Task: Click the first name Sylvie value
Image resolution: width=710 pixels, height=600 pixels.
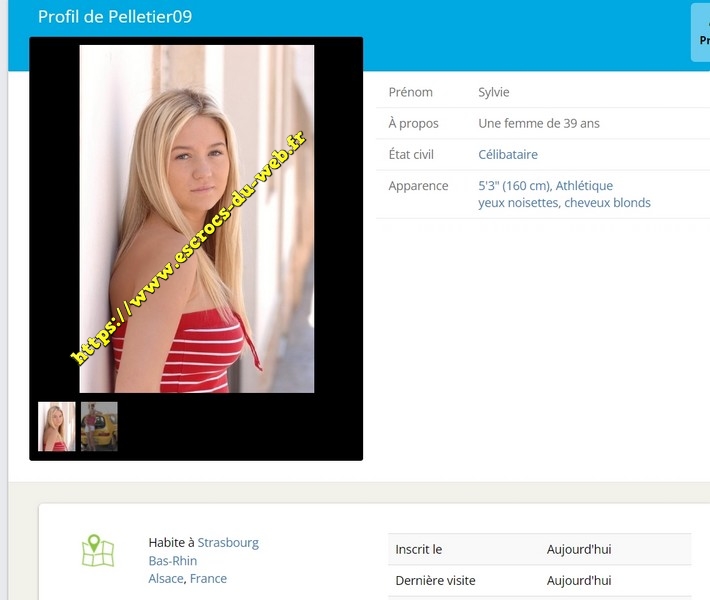Action: click(494, 92)
